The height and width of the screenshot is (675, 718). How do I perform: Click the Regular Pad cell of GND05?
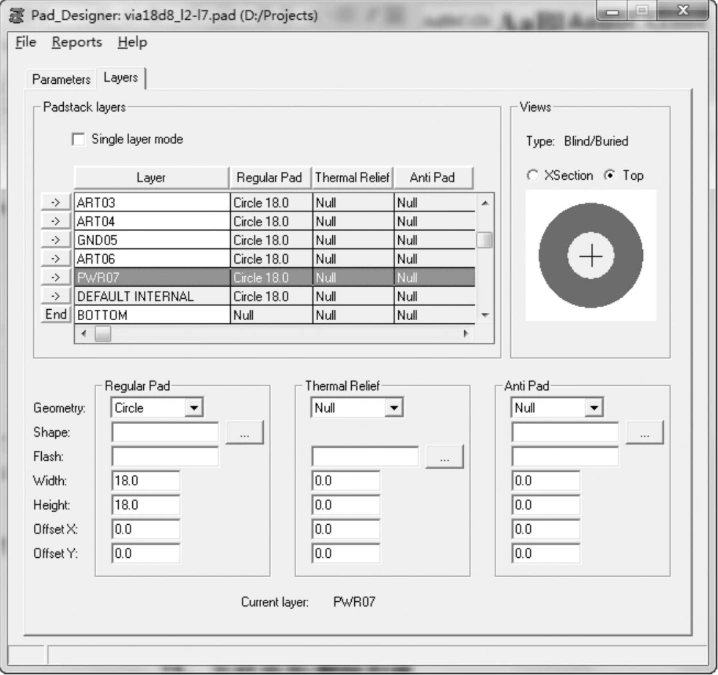click(x=271, y=240)
